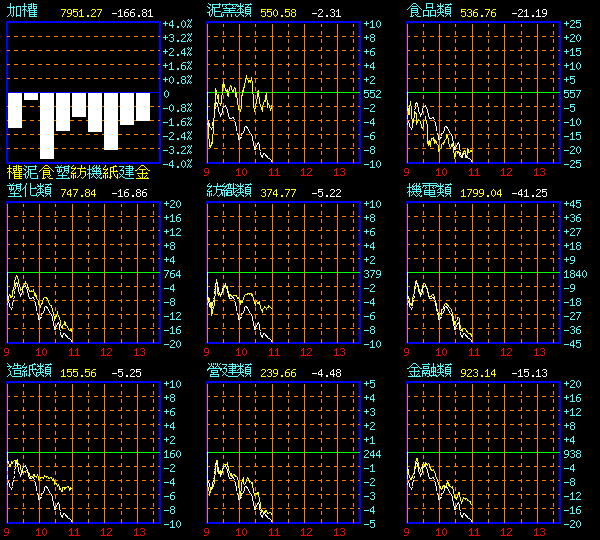The width and height of the screenshot is (600, 540).
Task: Click the 造紙類 chart plot area
Action: tap(83, 452)
